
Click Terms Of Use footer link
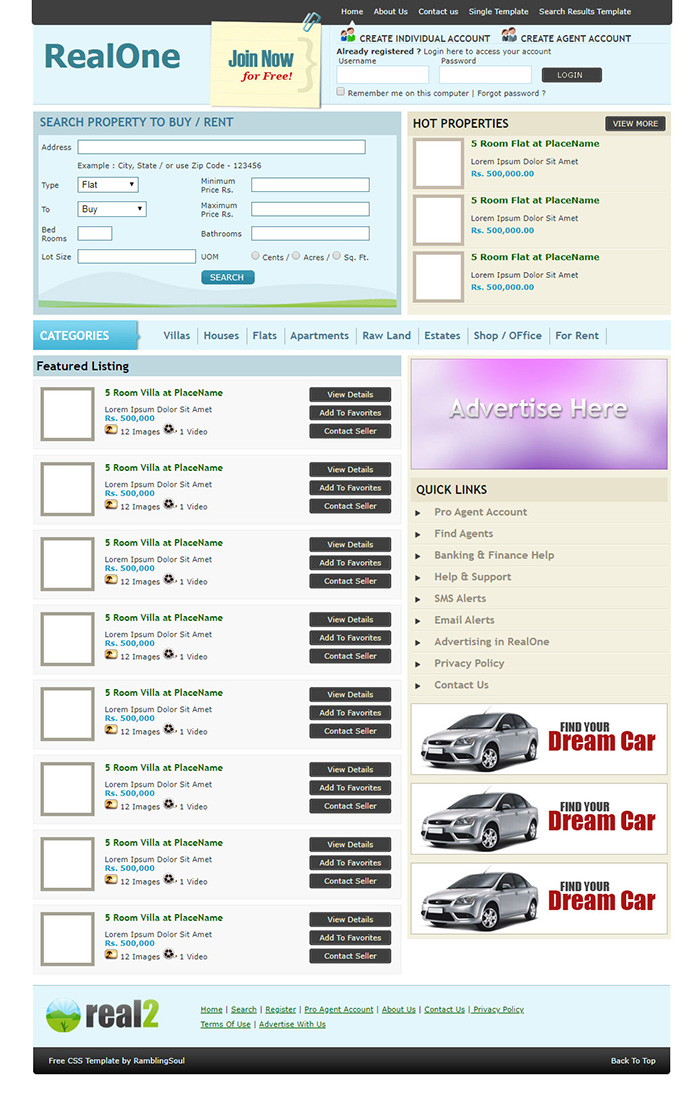tap(225, 1025)
